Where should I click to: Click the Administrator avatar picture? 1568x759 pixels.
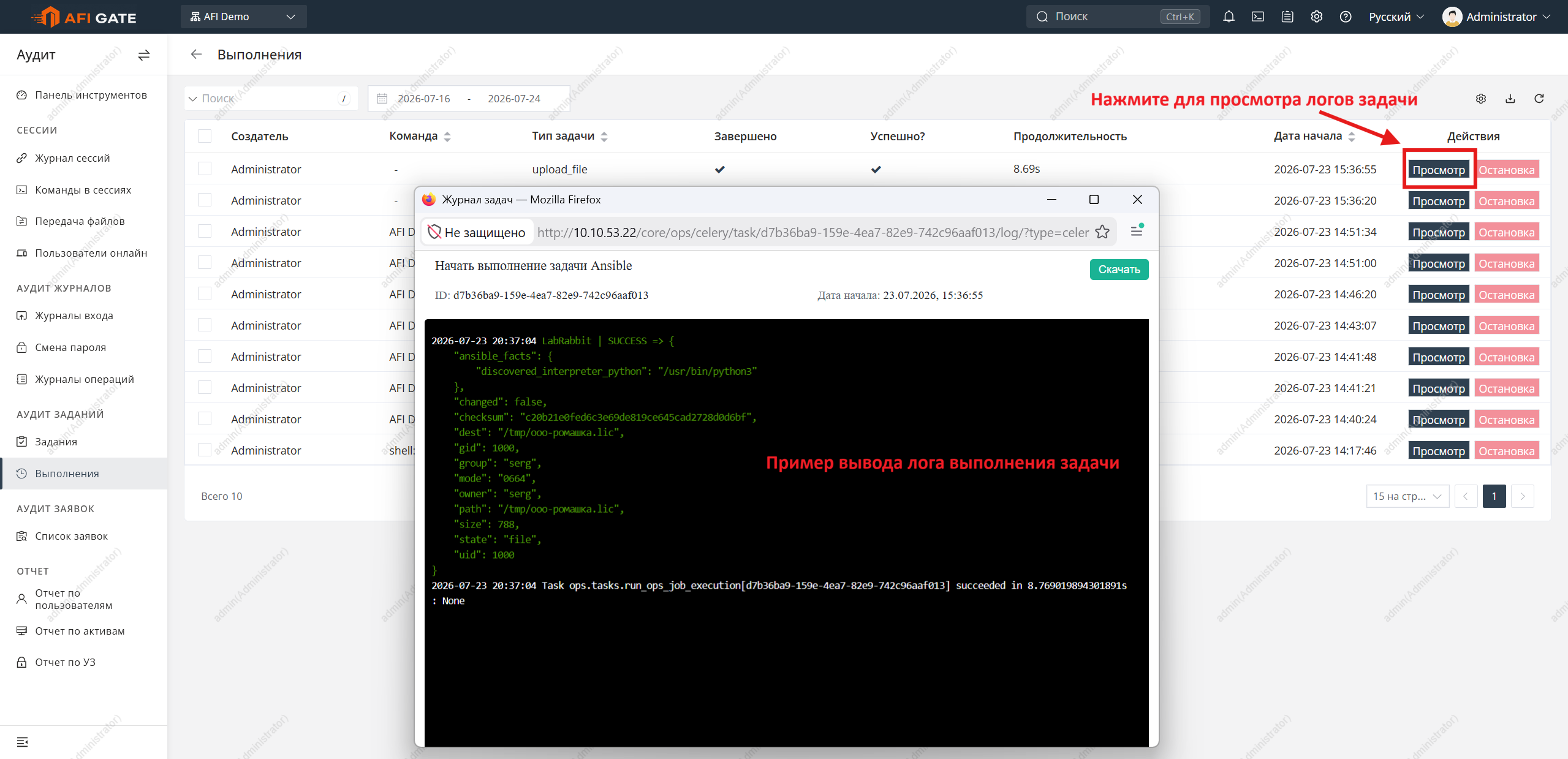(x=1452, y=17)
